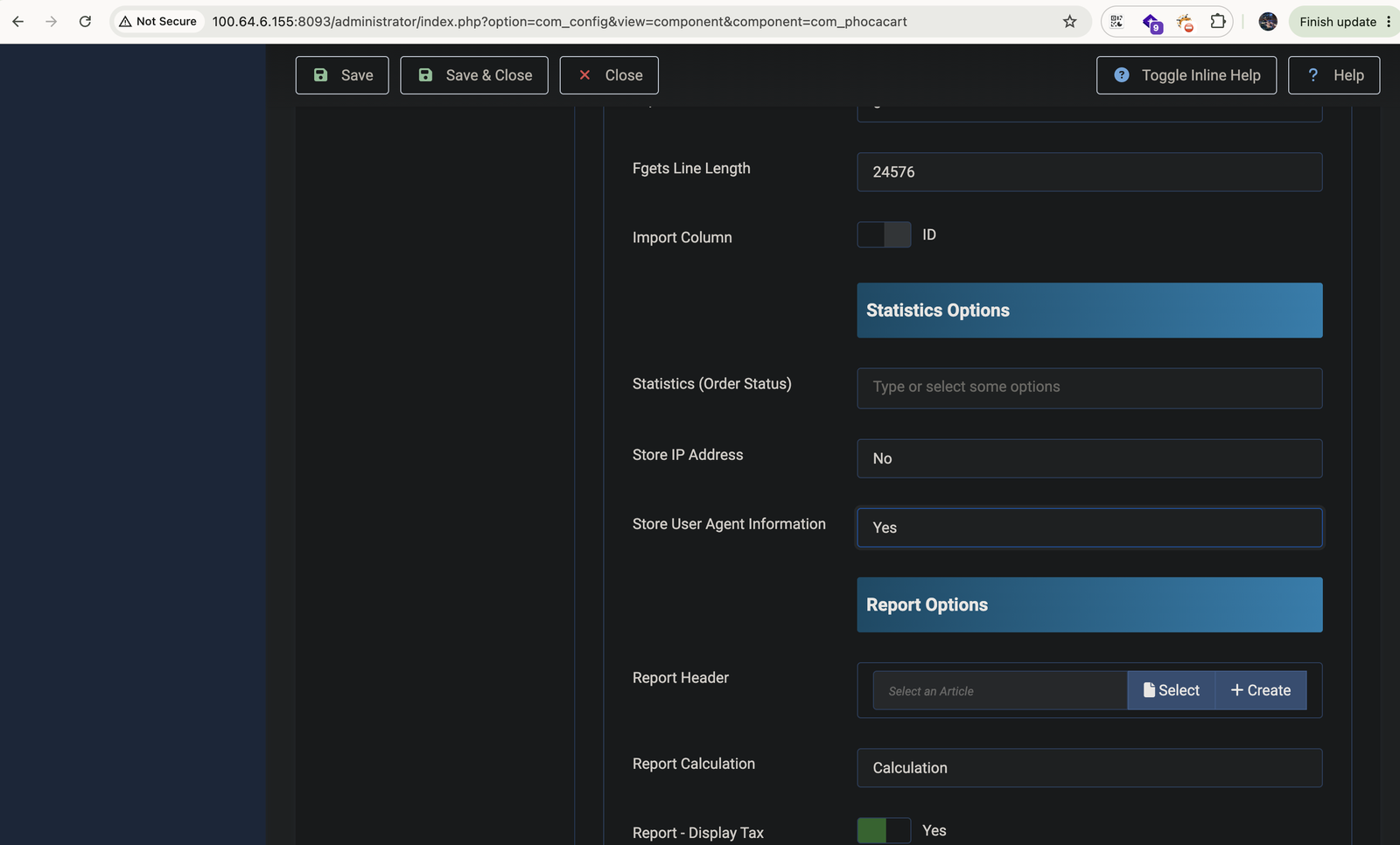
Task: Click Create button for Report Header
Action: (1261, 690)
